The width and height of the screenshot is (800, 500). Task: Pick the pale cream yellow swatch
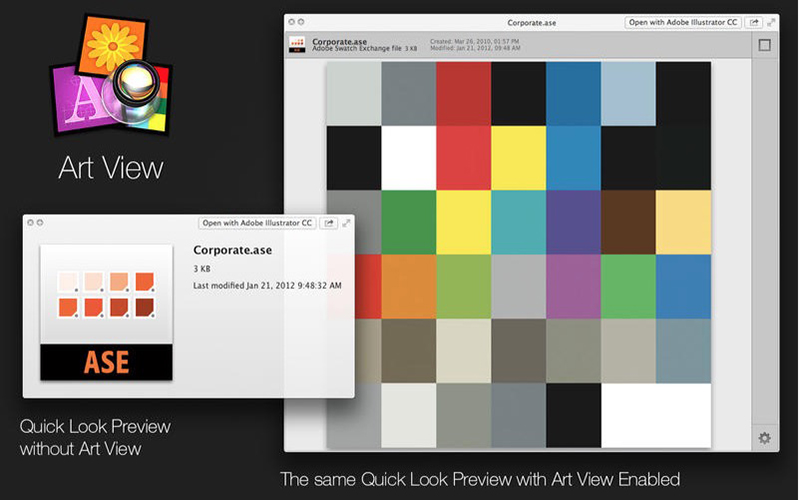click(x=683, y=222)
